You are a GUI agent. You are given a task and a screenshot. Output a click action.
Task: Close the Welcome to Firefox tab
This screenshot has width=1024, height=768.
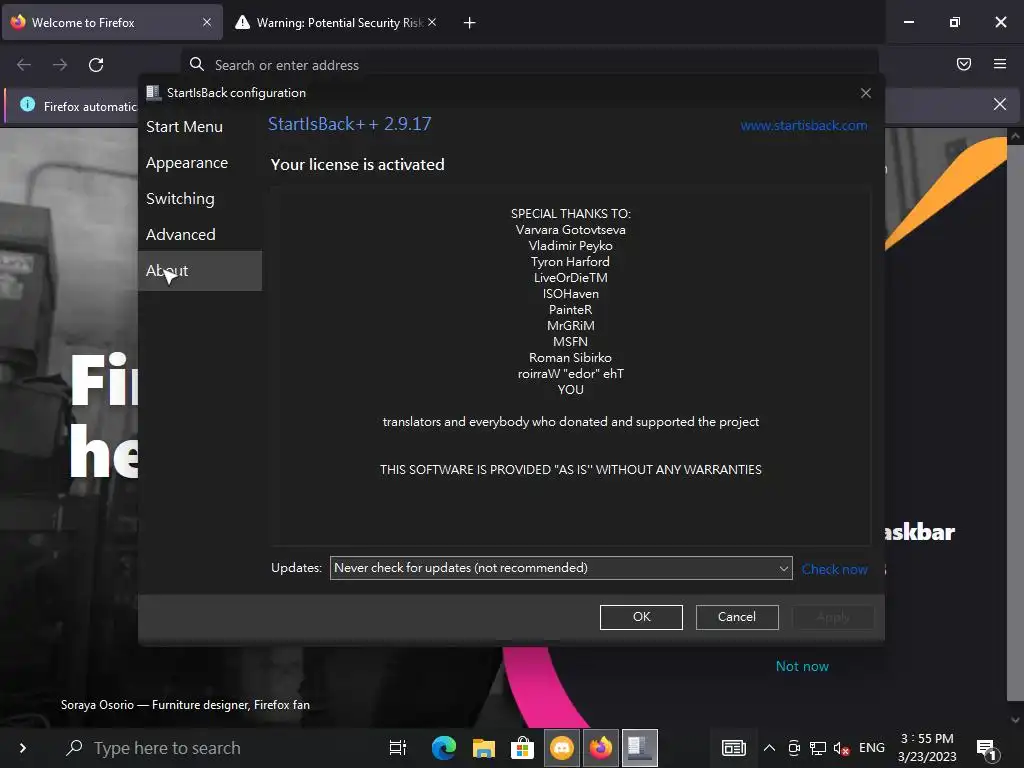pos(207,22)
